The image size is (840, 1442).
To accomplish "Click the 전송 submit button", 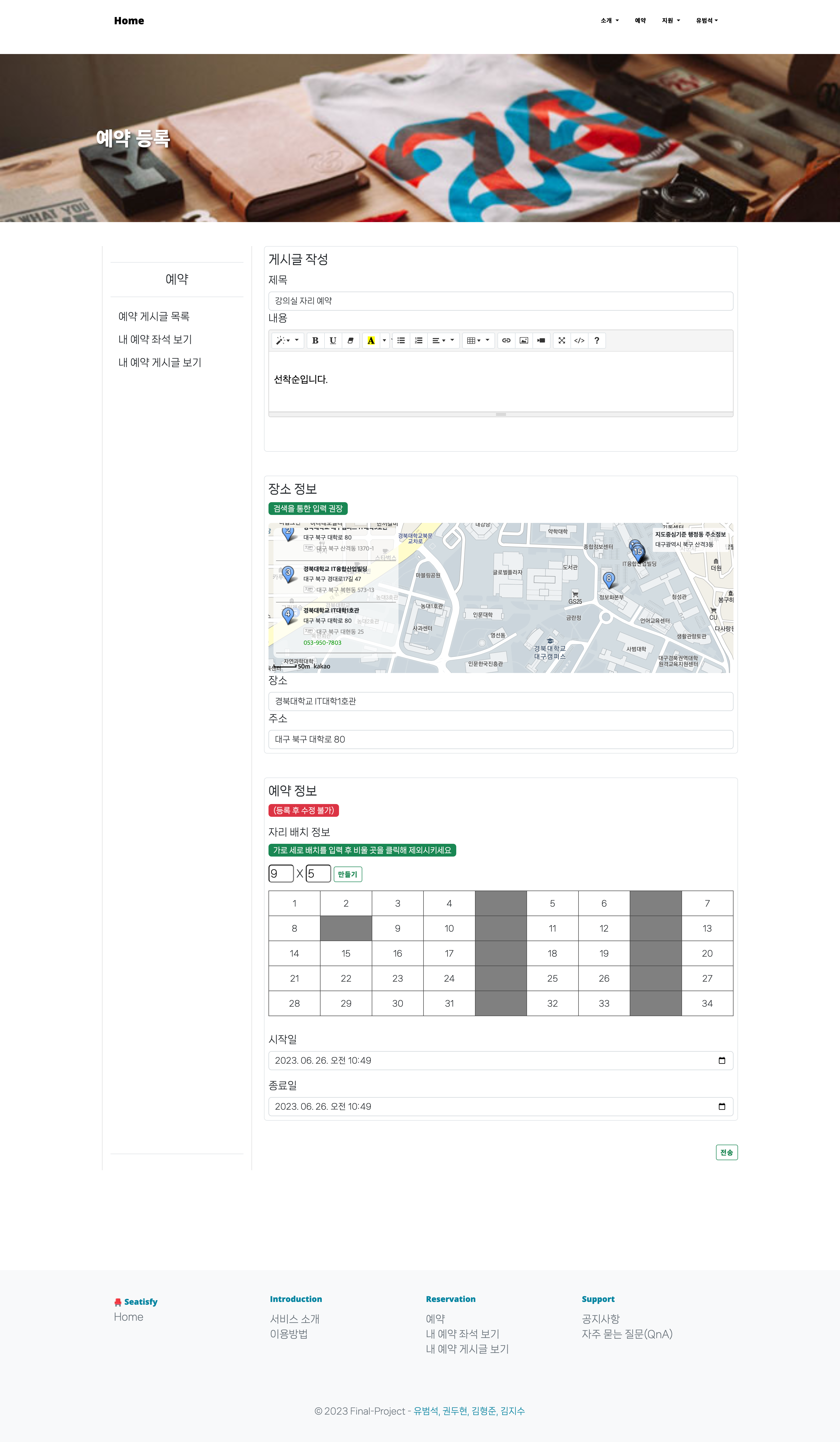I will [x=726, y=1152].
